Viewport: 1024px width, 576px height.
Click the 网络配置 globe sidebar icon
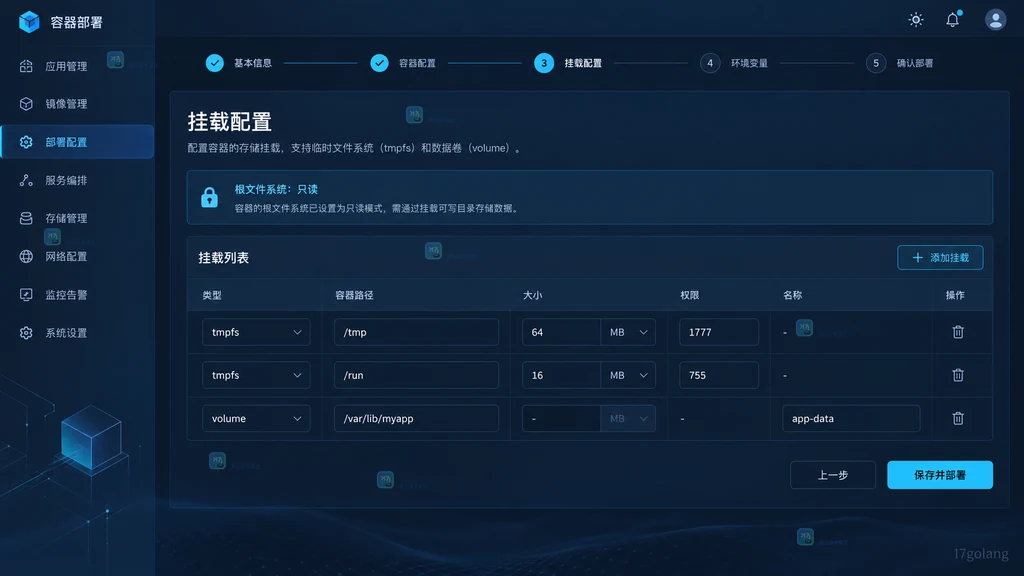pos(26,256)
